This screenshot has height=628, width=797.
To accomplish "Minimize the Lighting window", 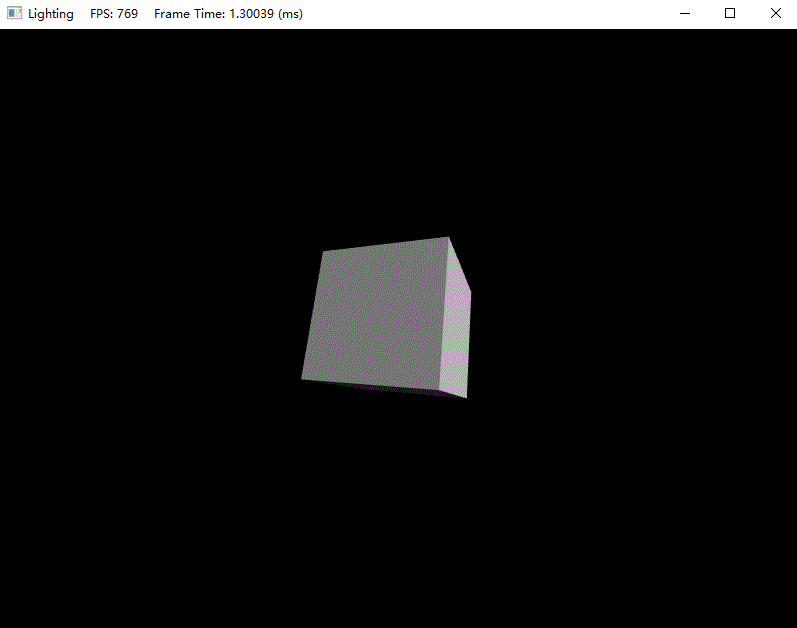I will point(685,14).
